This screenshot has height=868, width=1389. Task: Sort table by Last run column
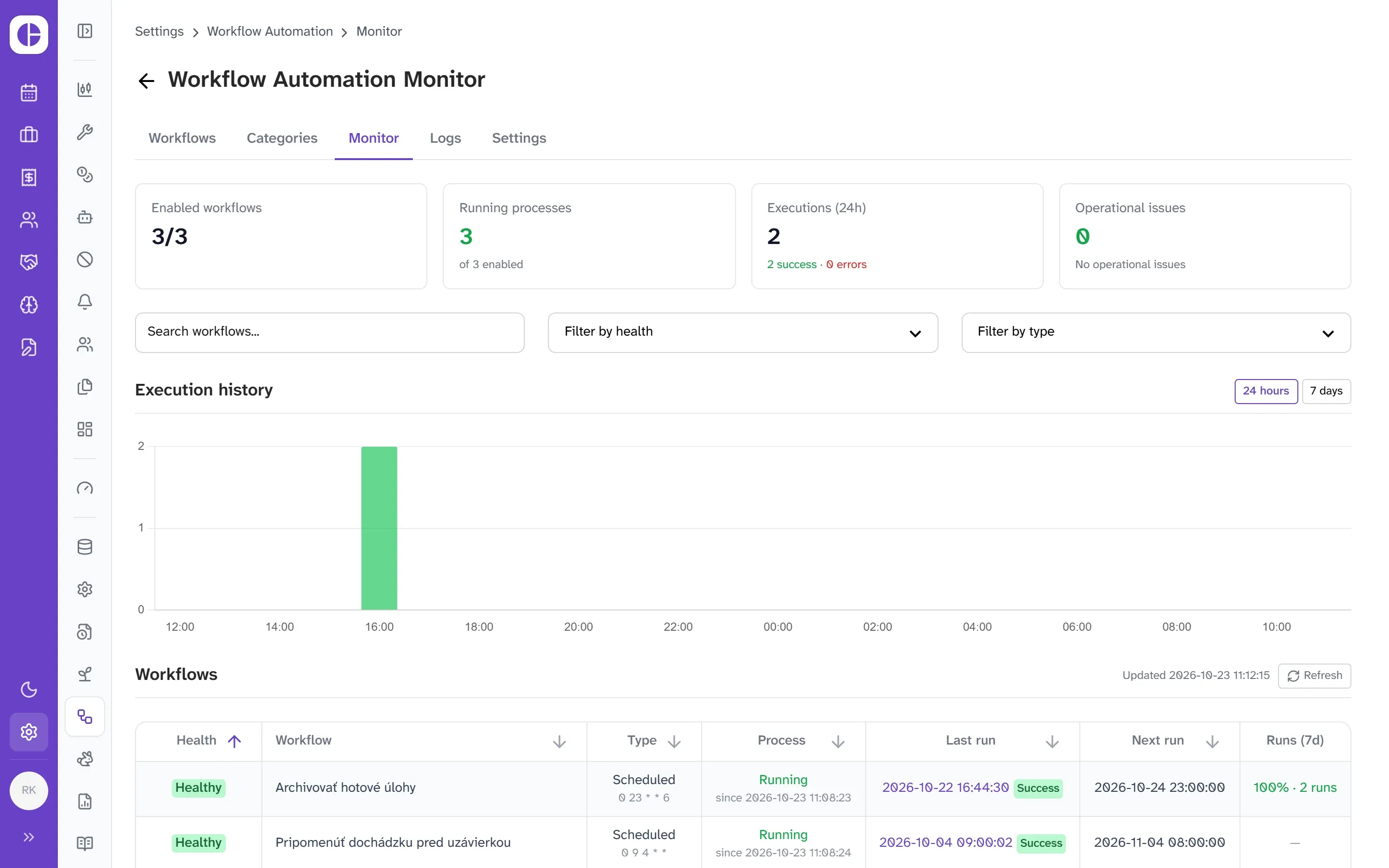pos(1051,742)
